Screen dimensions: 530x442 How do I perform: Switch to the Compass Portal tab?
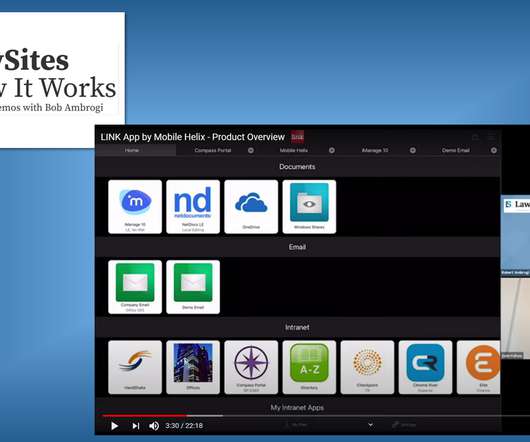pos(213,150)
